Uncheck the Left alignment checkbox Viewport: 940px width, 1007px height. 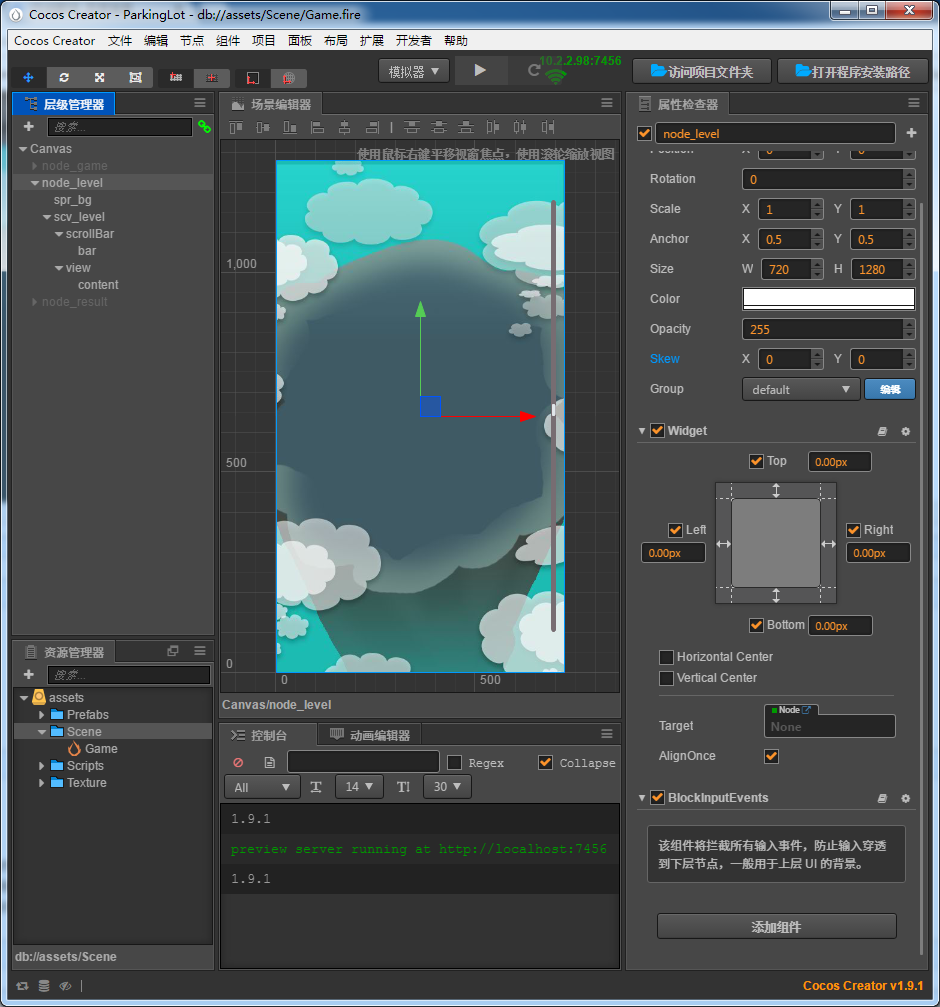(x=675, y=530)
